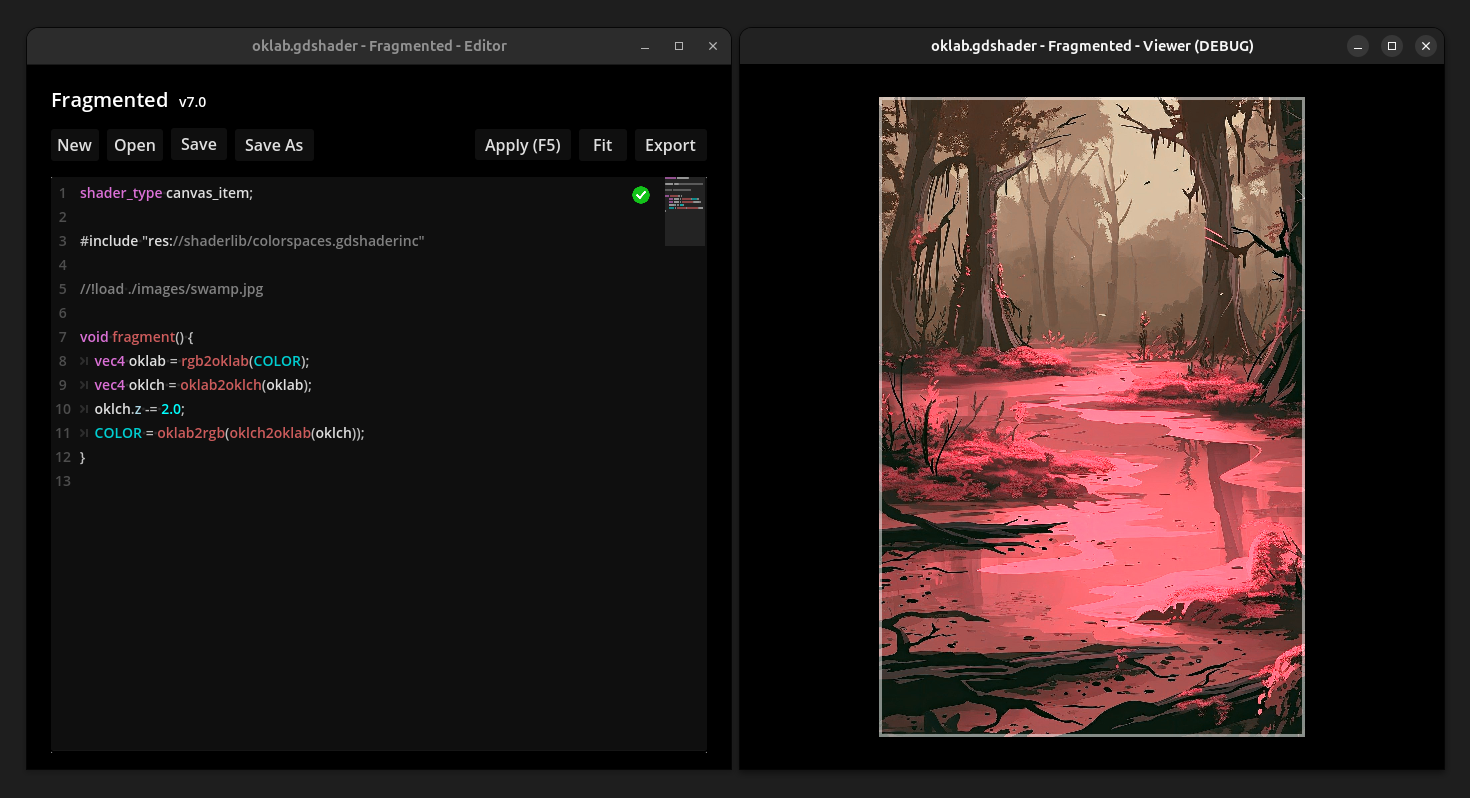Click the code minimap preview
Viewport: 1470px width, 798px height.
(685, 210)
